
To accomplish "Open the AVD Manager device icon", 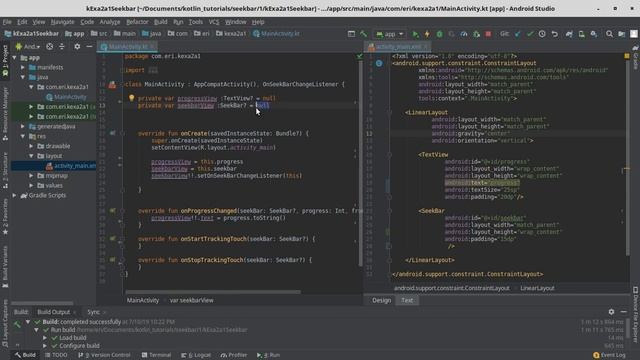I will [581, 34].
